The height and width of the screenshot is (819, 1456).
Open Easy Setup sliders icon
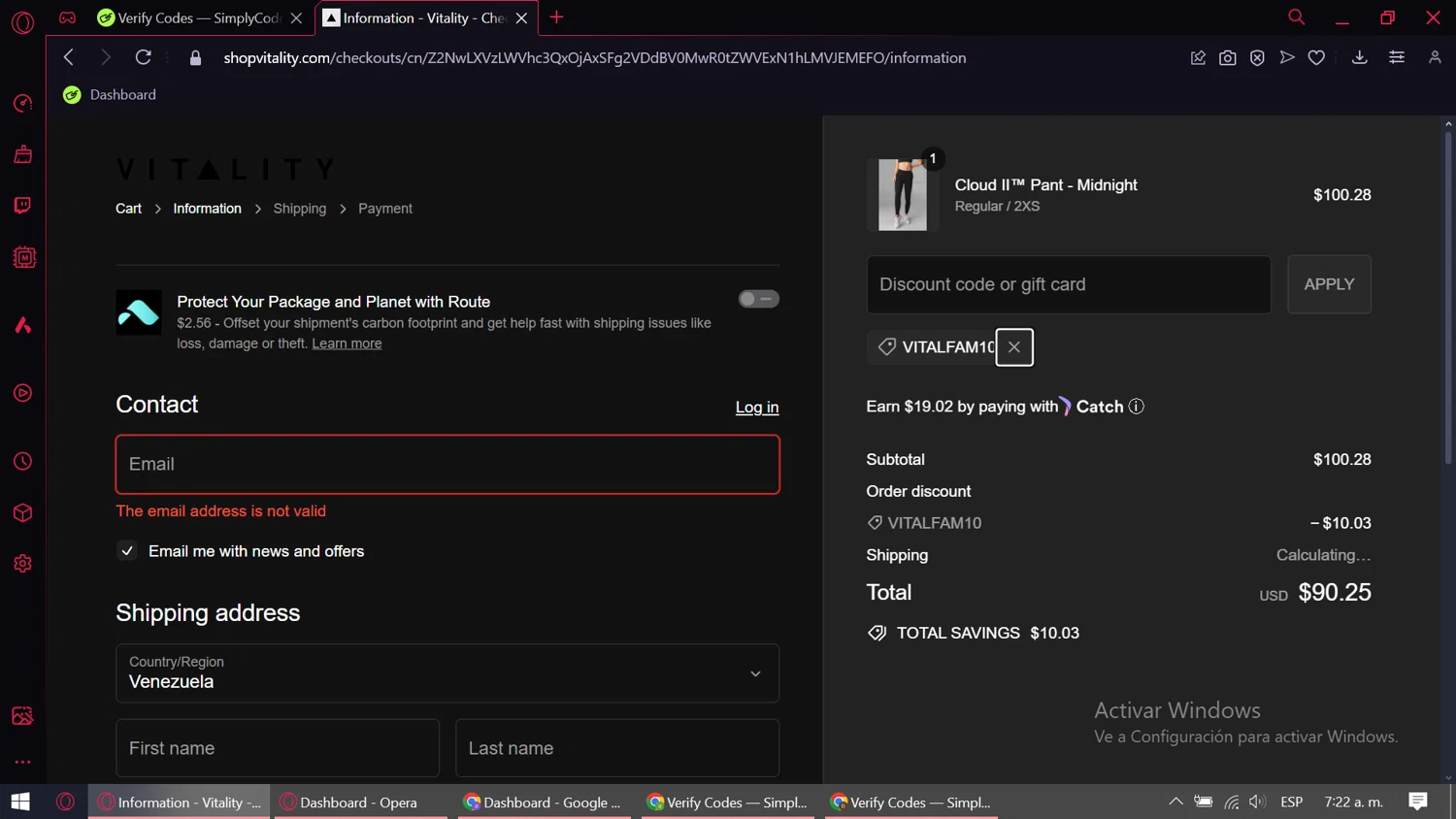(1397, 58)
